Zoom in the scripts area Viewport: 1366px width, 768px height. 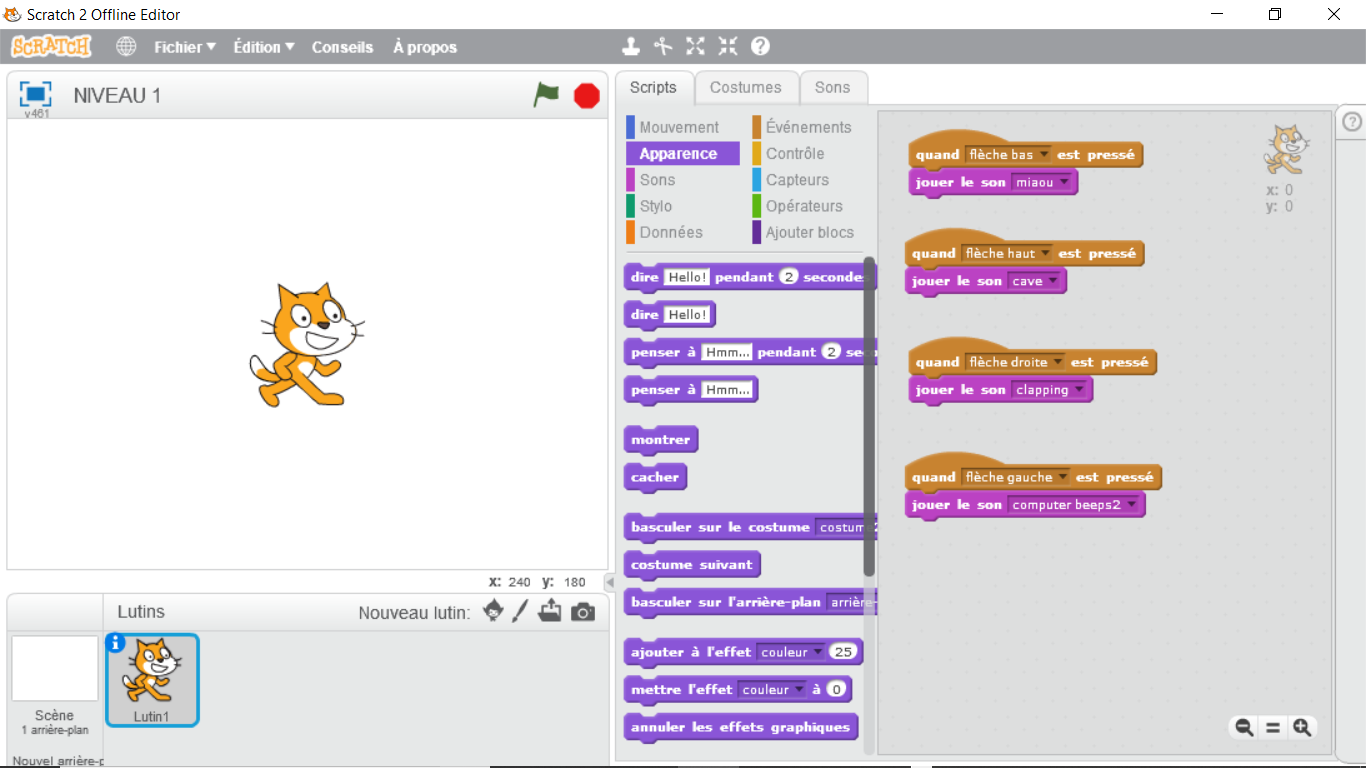[x=1301, y=728]
